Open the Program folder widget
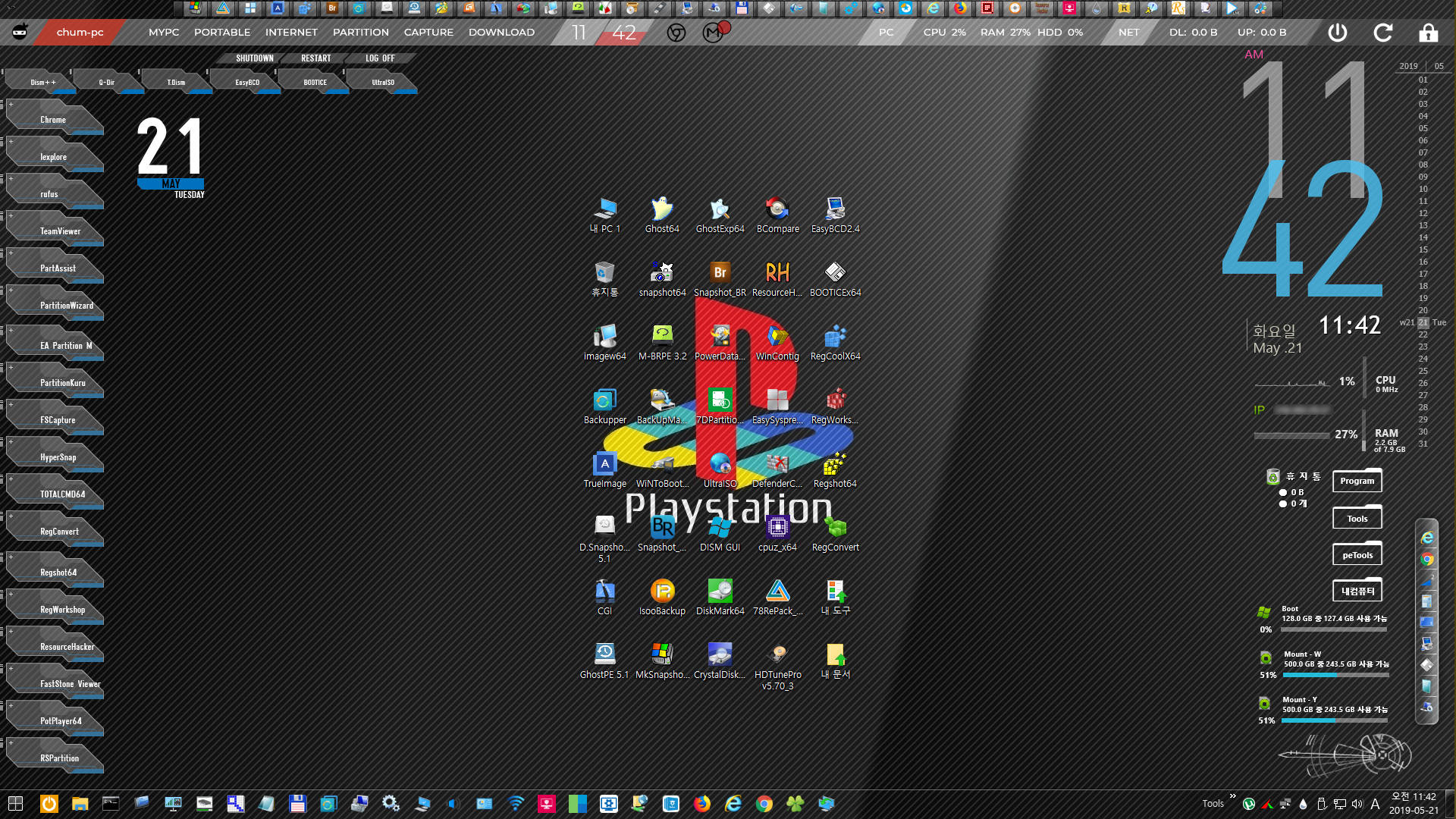 1357,481
